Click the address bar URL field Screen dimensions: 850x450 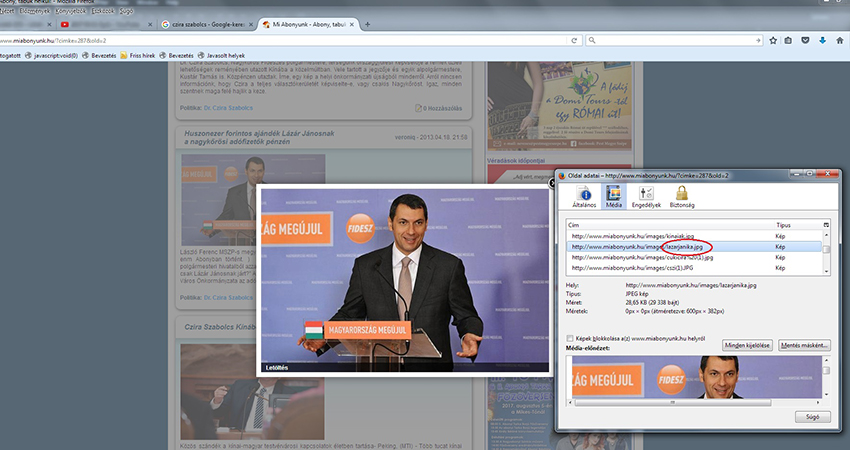click(282, 40)
